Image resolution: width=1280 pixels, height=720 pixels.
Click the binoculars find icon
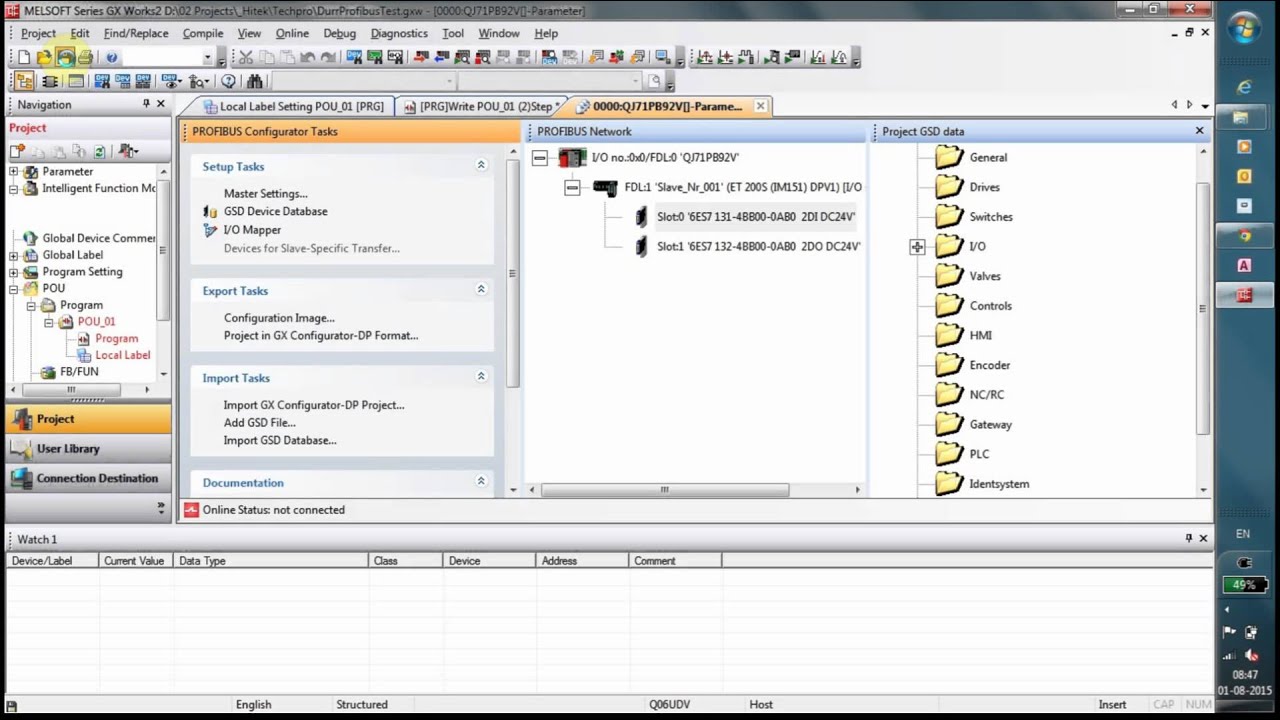pos(254,81)
